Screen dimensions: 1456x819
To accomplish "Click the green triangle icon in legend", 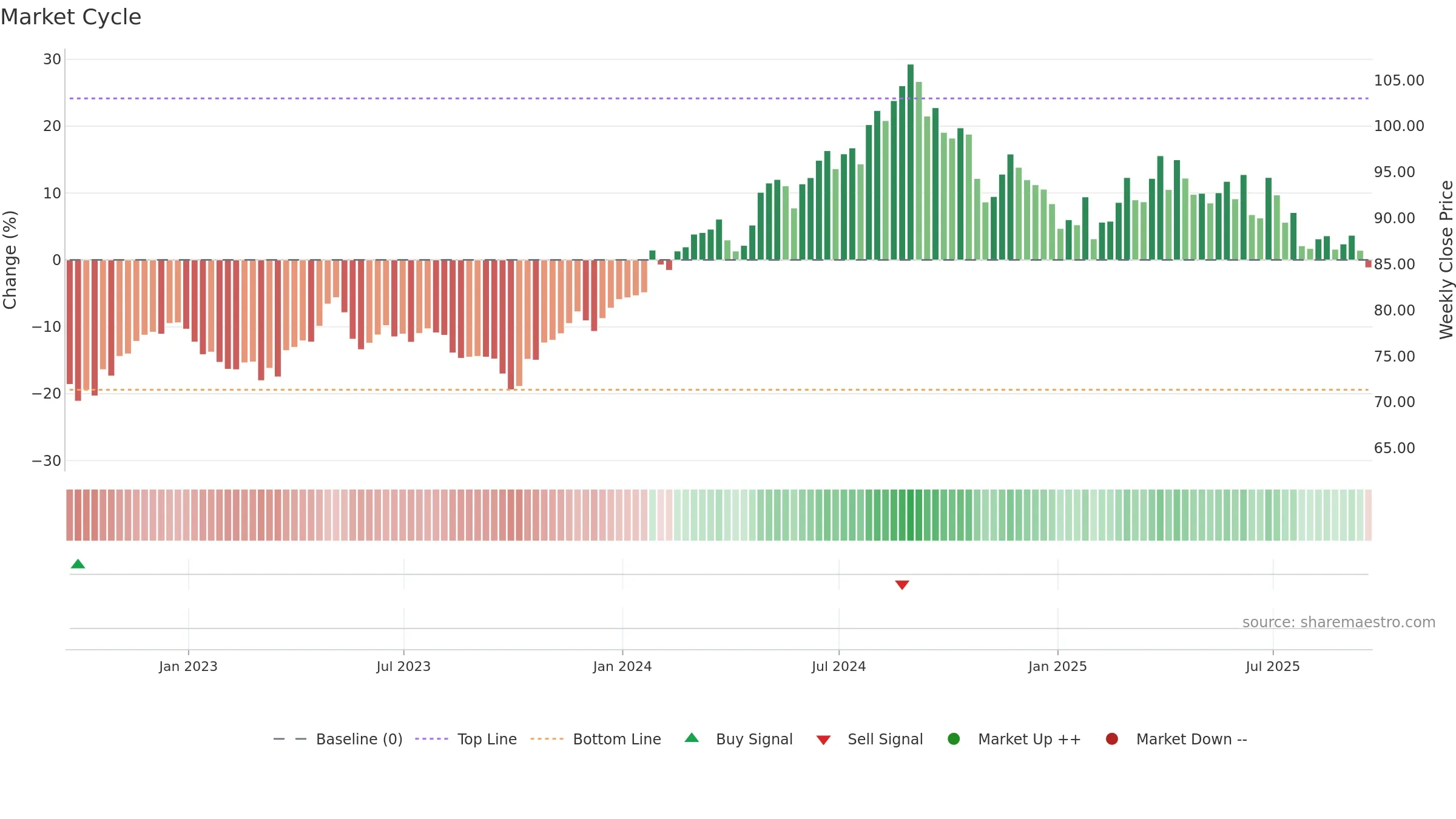I will [692, 738].
